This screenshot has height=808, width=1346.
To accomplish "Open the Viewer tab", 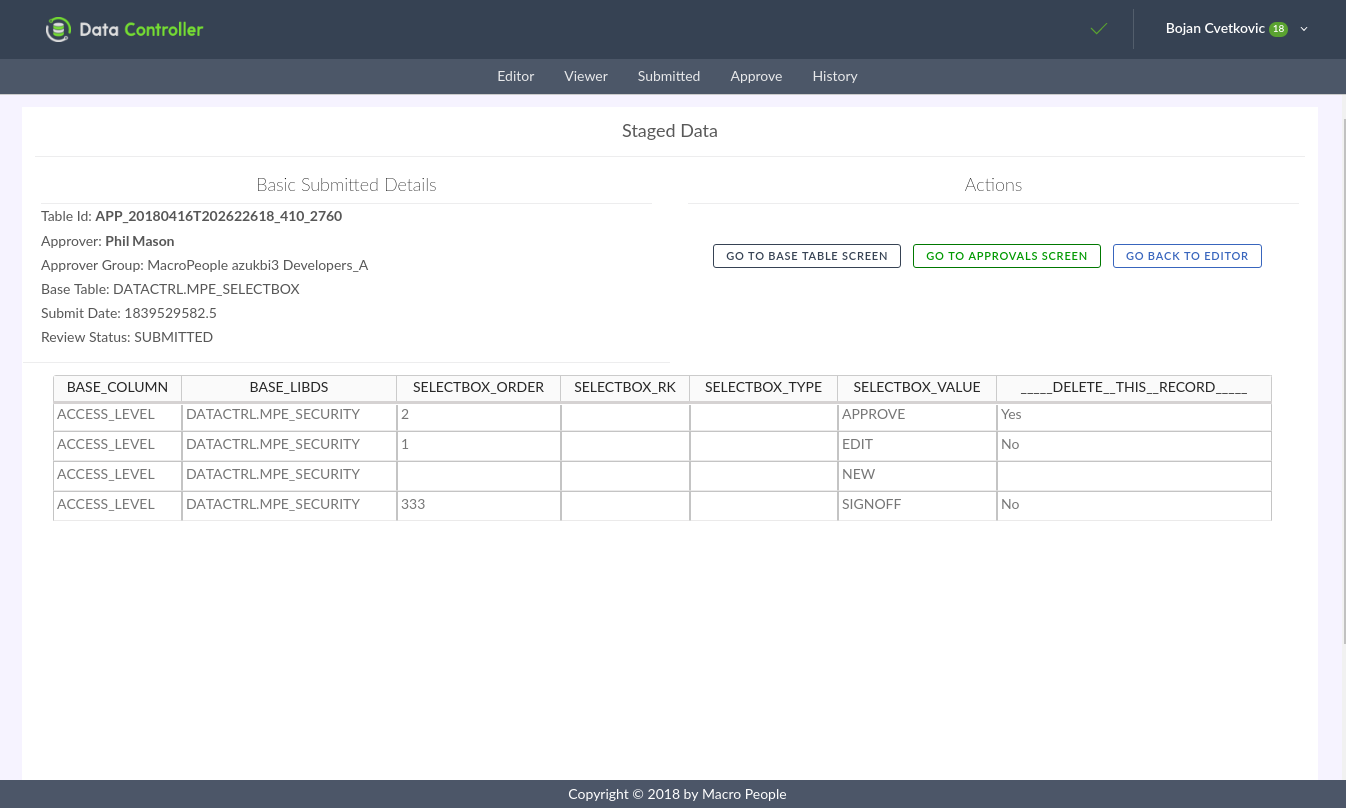I will (586, 76).
